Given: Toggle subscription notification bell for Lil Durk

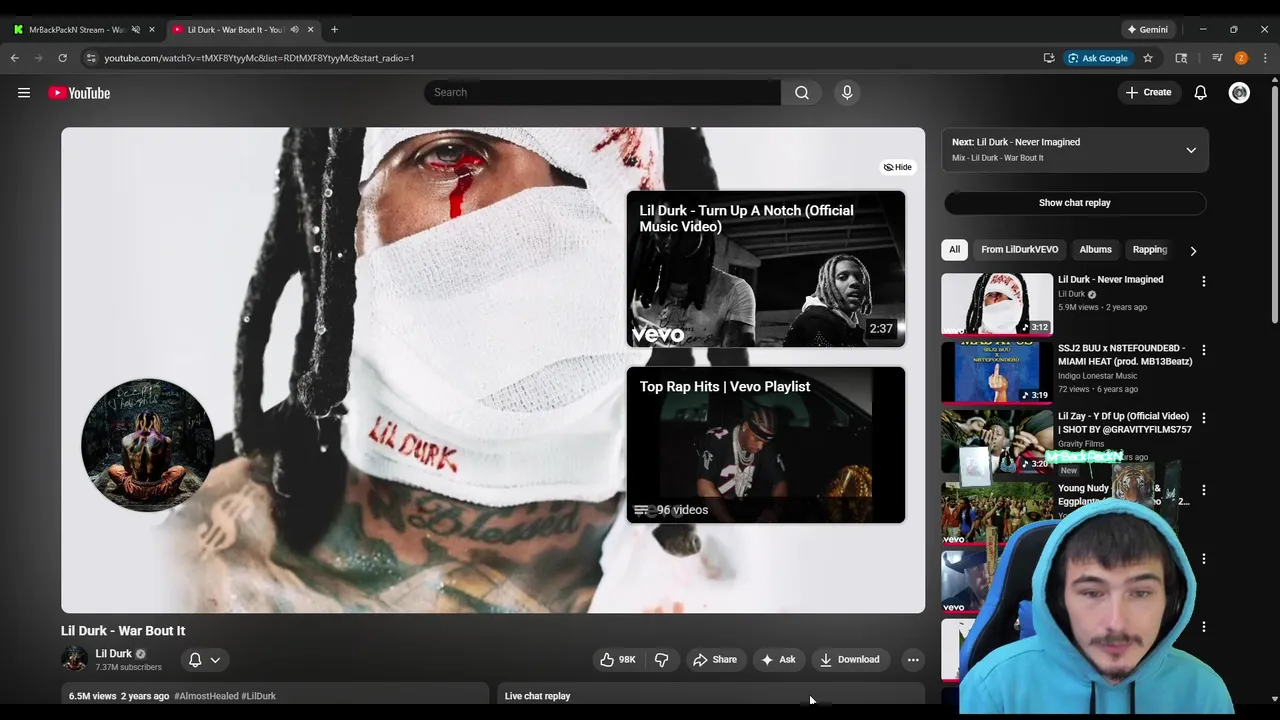Looking at the screenshot, I should pos(195,660).
